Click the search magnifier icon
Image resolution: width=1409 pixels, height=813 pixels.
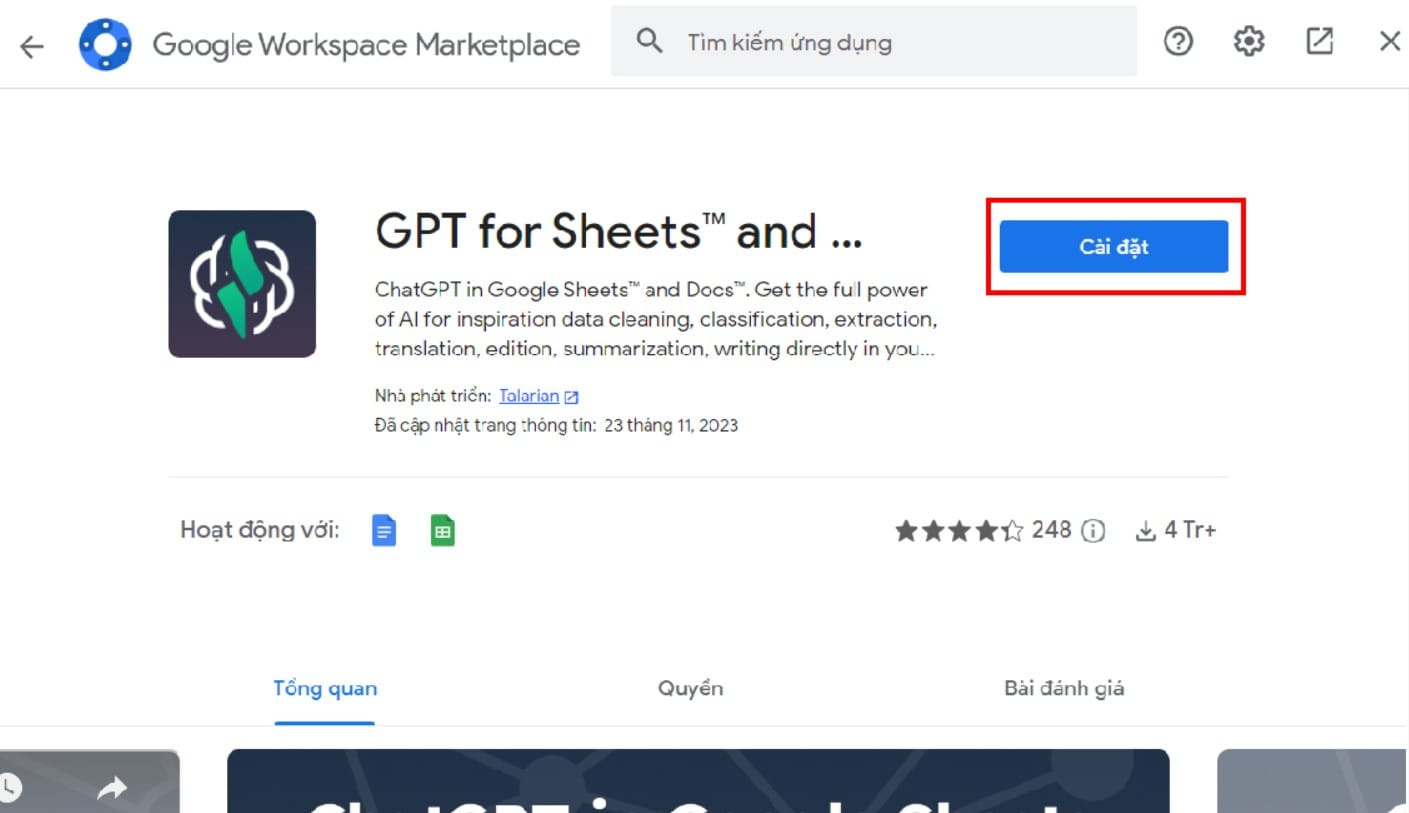coord(650,42)
